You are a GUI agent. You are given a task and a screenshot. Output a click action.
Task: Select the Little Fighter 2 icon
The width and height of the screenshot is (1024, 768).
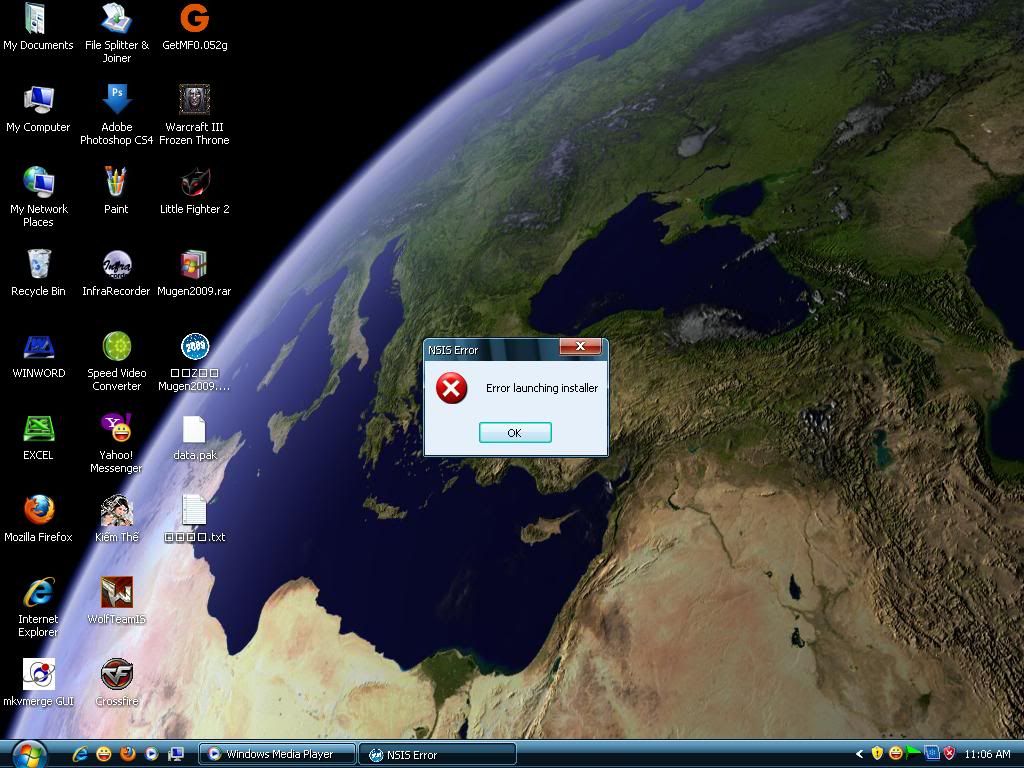[195, 191]
